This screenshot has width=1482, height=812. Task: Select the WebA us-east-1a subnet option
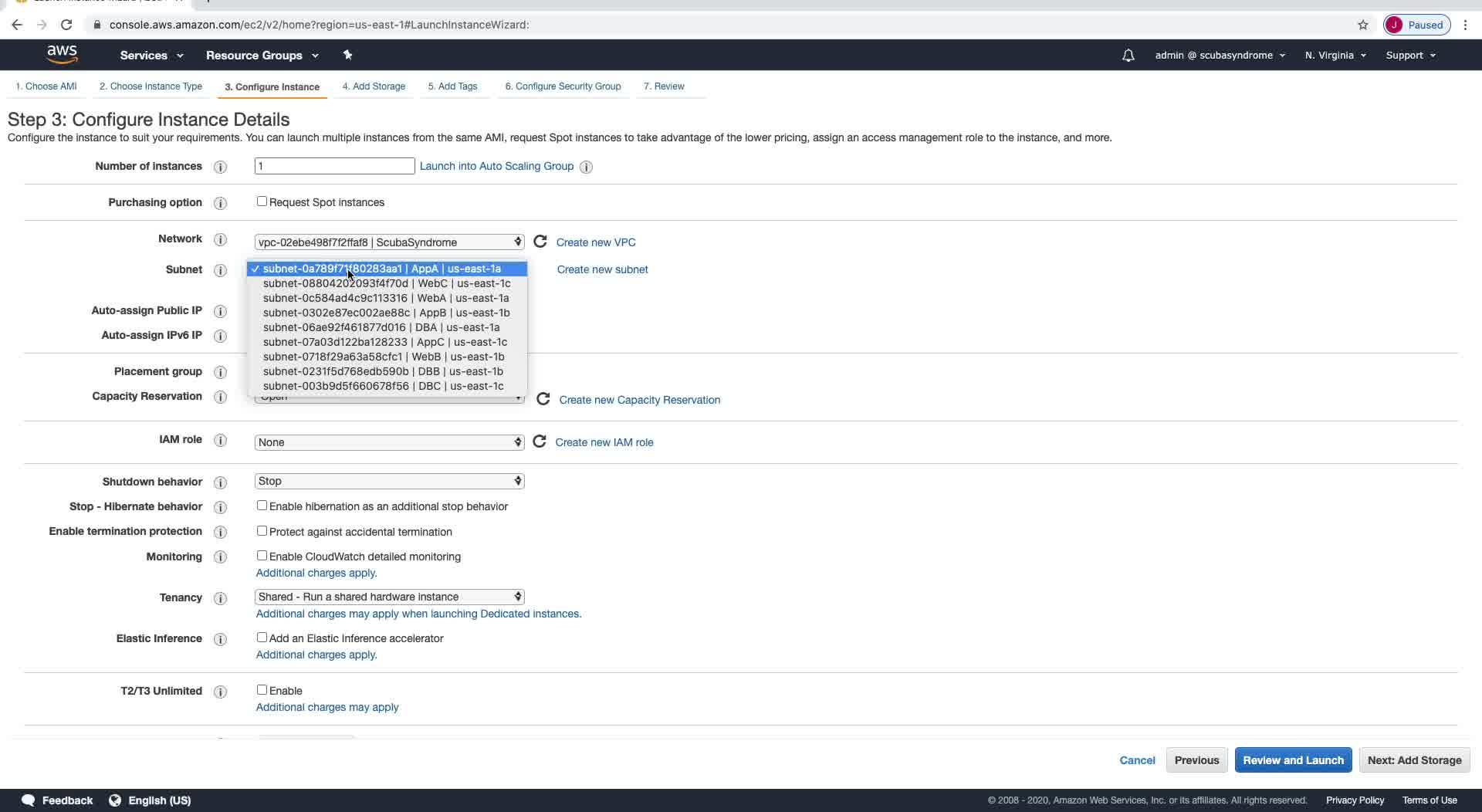[386, 298]
